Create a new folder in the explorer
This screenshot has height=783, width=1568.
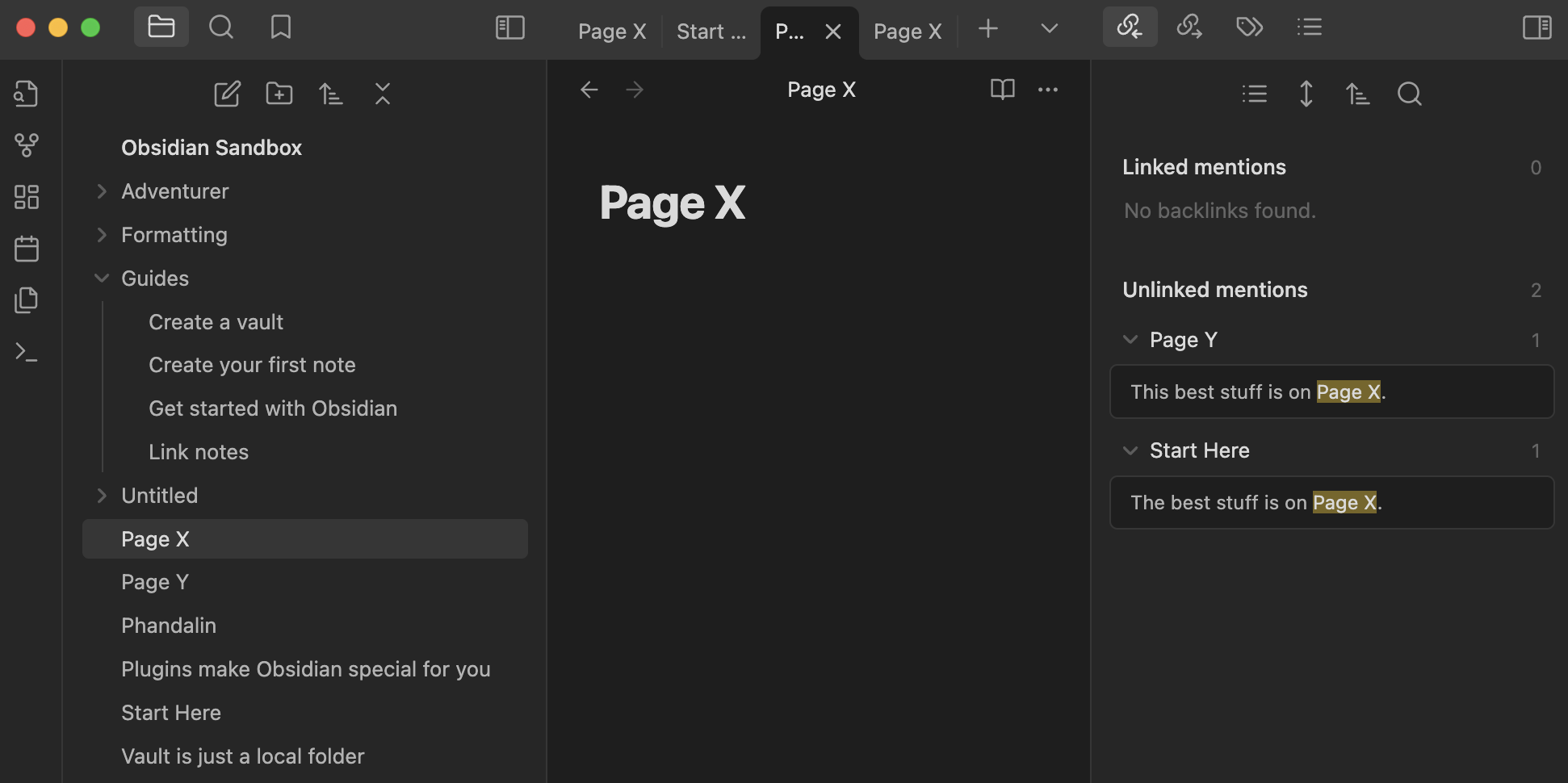click(x=279, y=94)
